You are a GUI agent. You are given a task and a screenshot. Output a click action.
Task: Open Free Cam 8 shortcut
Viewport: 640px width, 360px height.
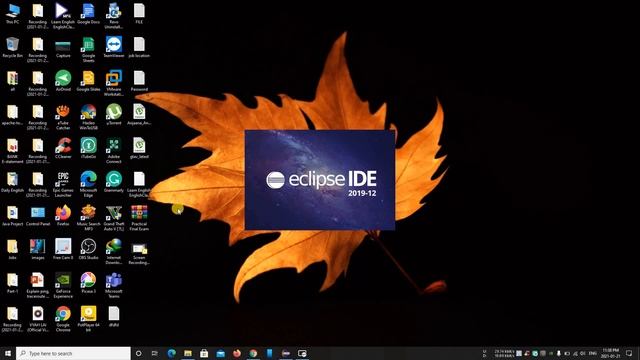[63, 250]
